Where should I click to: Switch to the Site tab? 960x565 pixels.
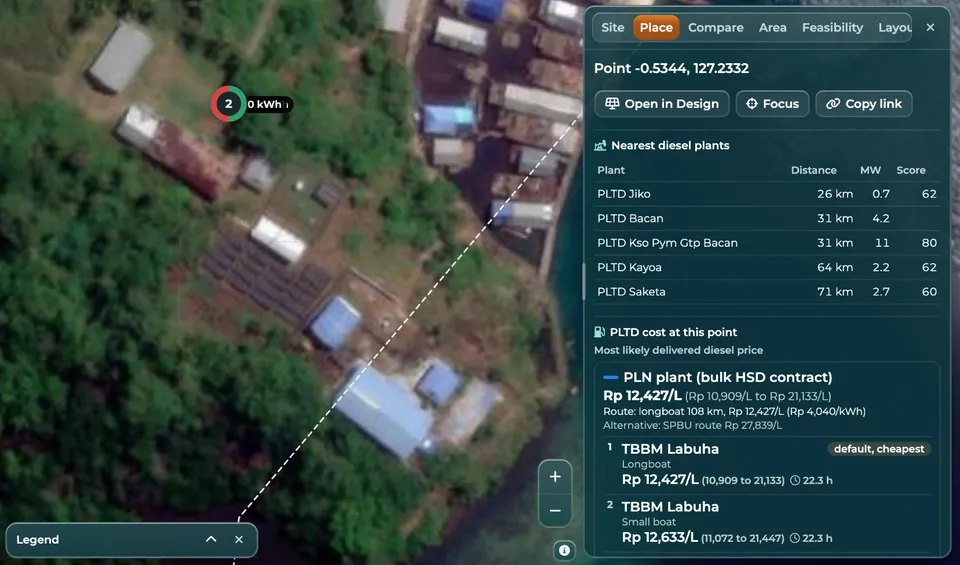click(x=612, y=28)
